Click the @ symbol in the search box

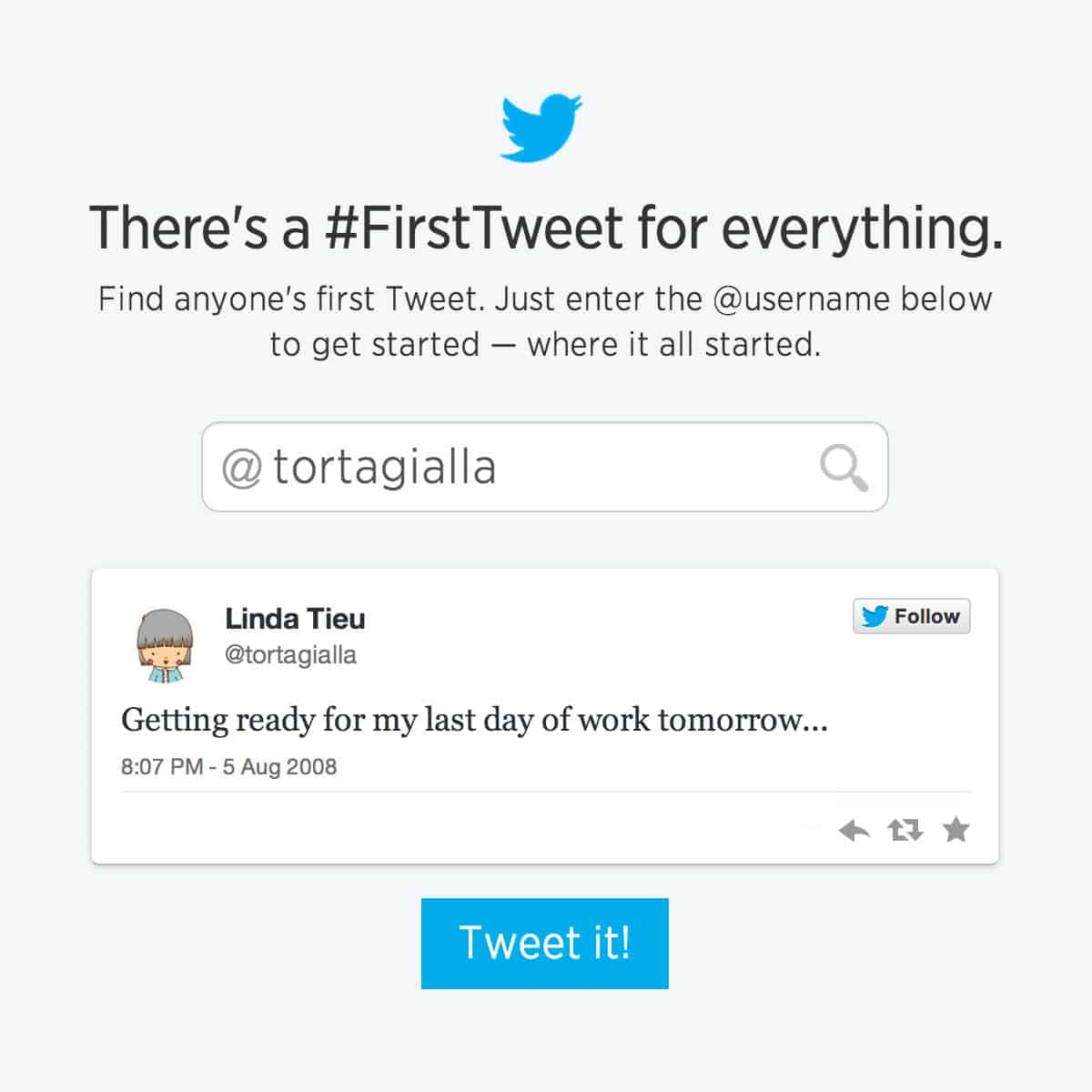[238, 467]
